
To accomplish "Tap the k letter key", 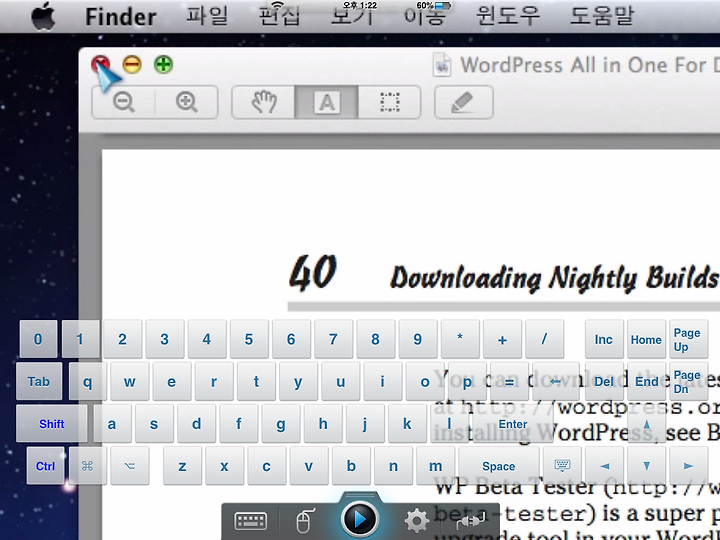I will pyautogui.click(x=407, y=423).
